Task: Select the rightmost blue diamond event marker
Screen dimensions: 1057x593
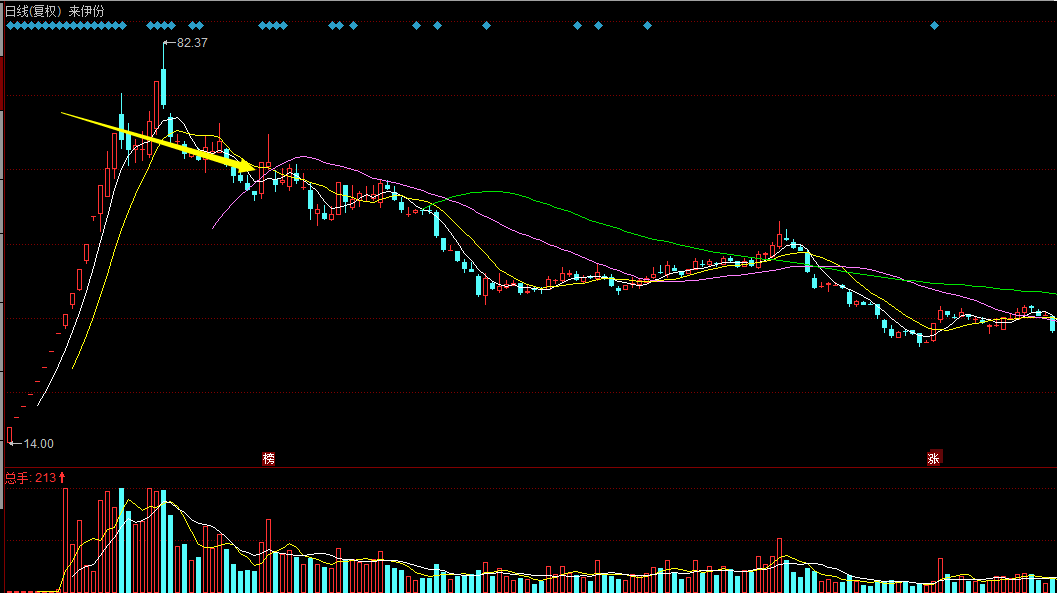Action: (x=935, y=26)
